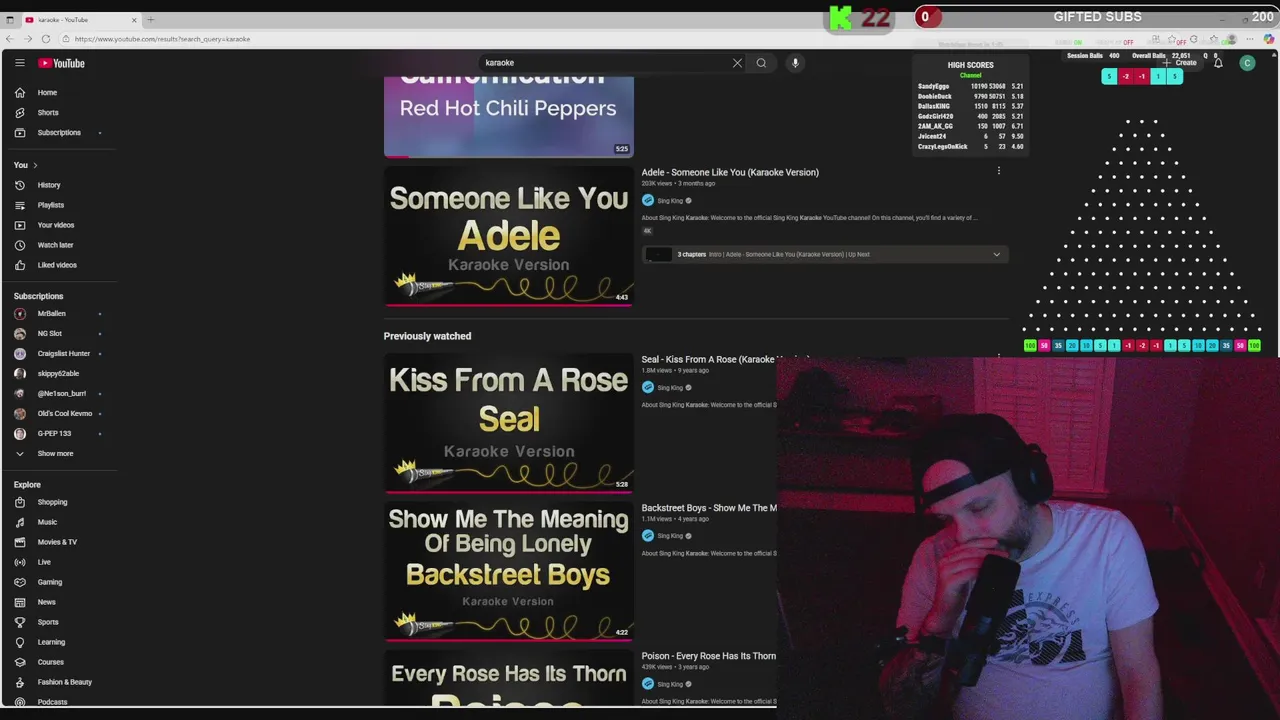Click Poison - Every Rose title
The image size is (1280, 720).
(708, 656)
